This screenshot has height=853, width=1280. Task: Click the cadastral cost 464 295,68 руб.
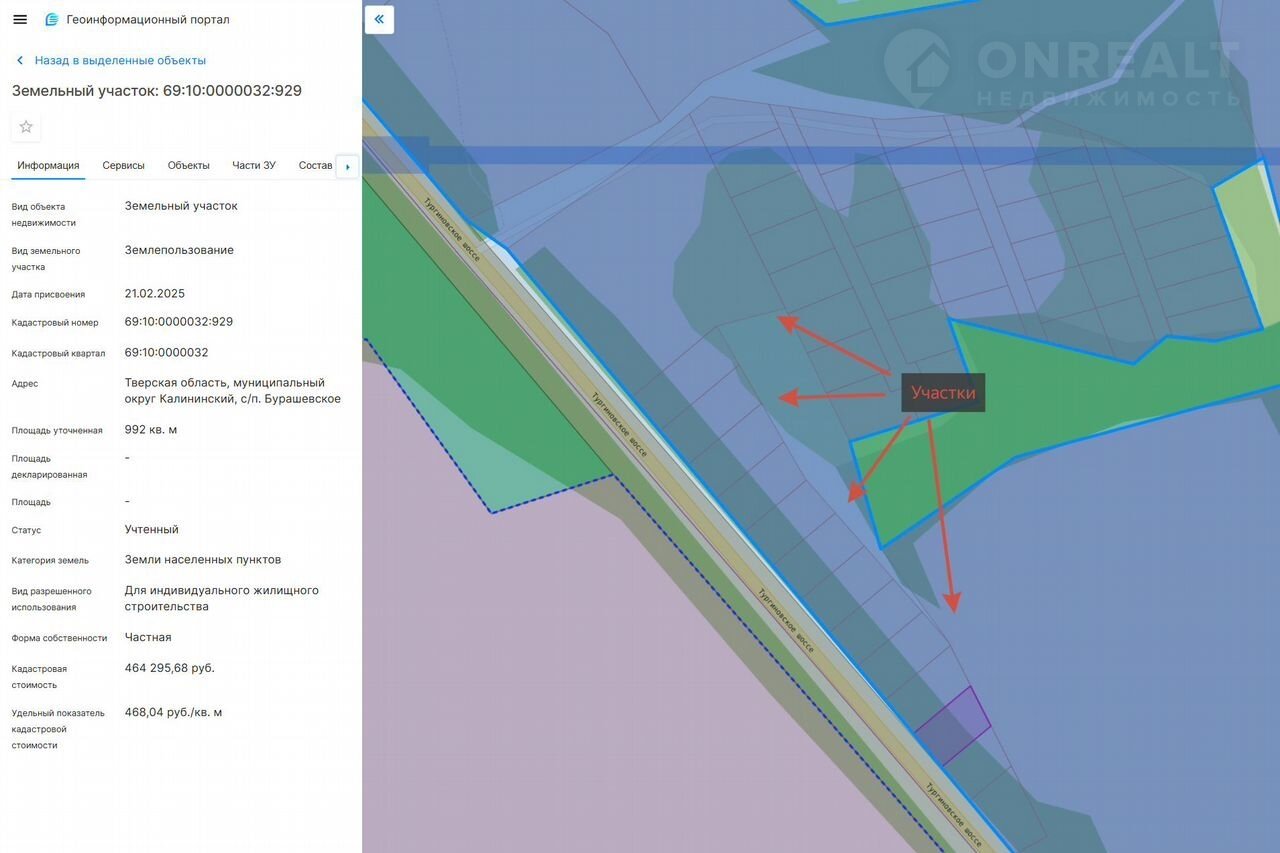pyautogui.click(x=169, y=668)
